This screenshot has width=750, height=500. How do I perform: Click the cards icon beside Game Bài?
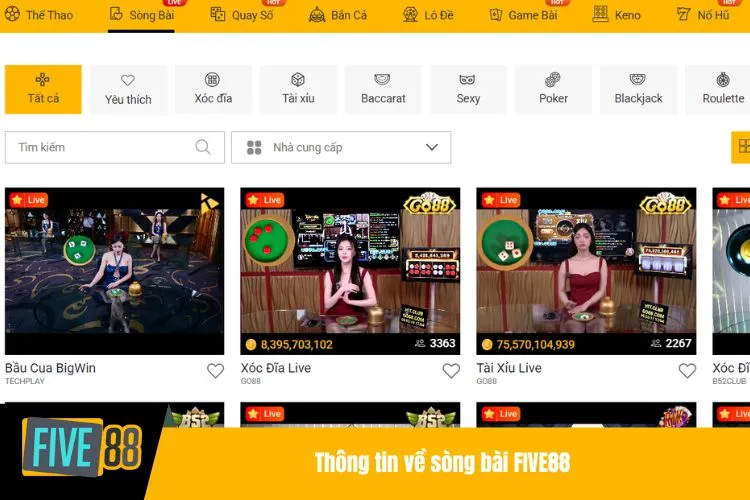[x=496, y=15]
